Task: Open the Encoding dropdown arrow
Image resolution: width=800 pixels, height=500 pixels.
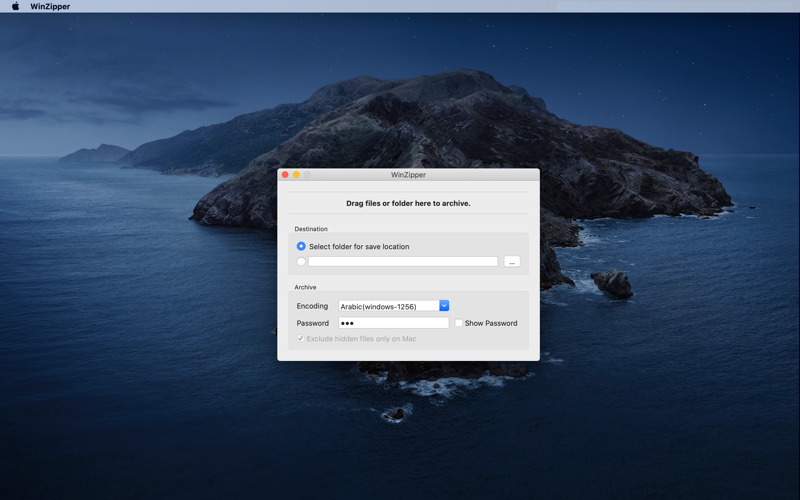Action: tap(444, 306)
